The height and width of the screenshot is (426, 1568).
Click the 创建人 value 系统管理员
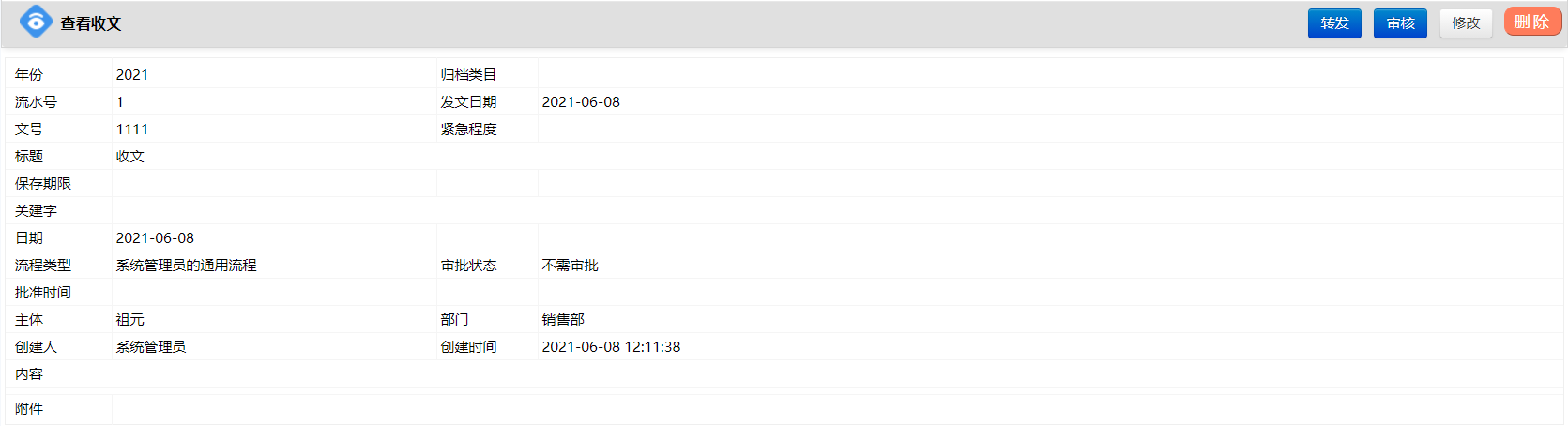tap(151, 346)
